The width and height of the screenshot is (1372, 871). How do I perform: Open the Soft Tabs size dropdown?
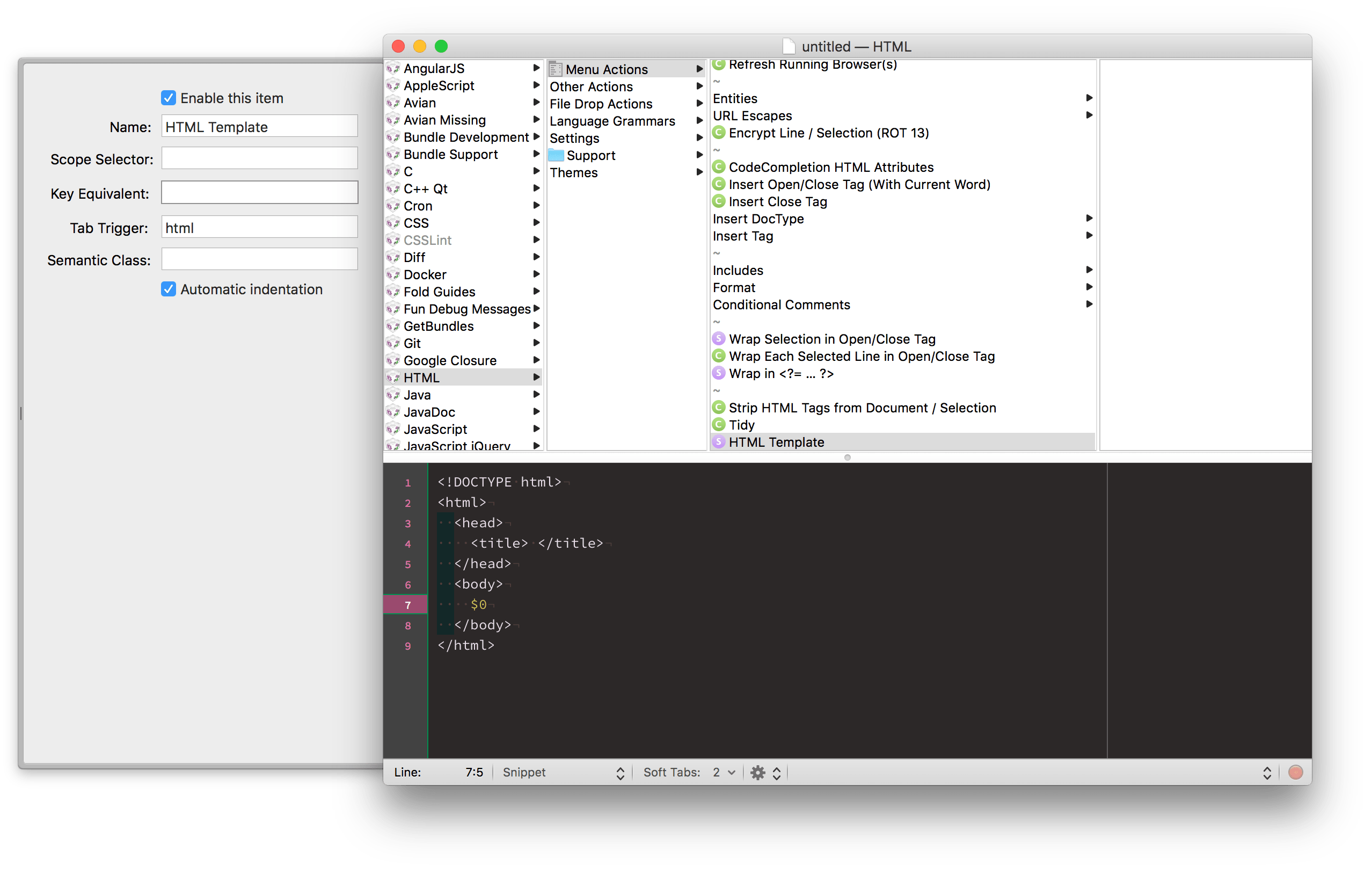click(724, 772)
